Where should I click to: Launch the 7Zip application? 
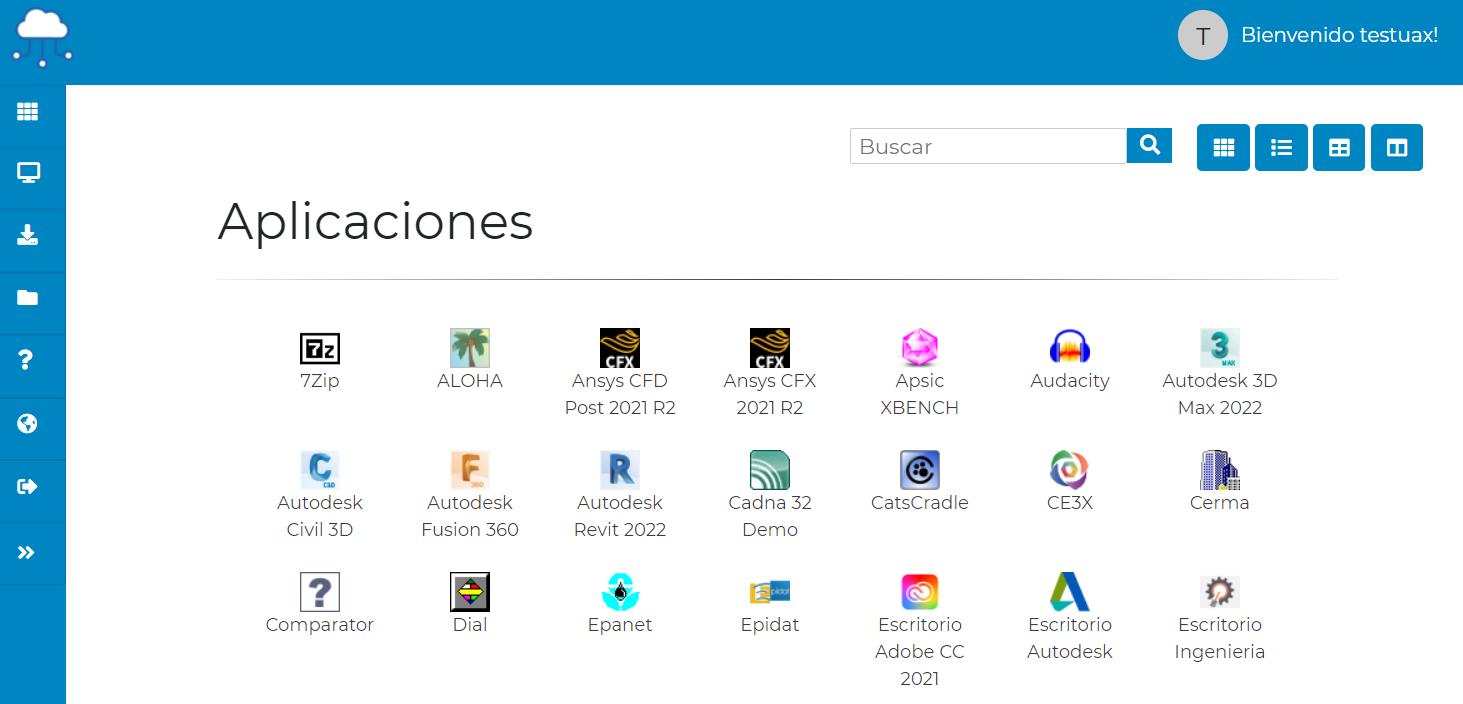click(x=320, y=361)
